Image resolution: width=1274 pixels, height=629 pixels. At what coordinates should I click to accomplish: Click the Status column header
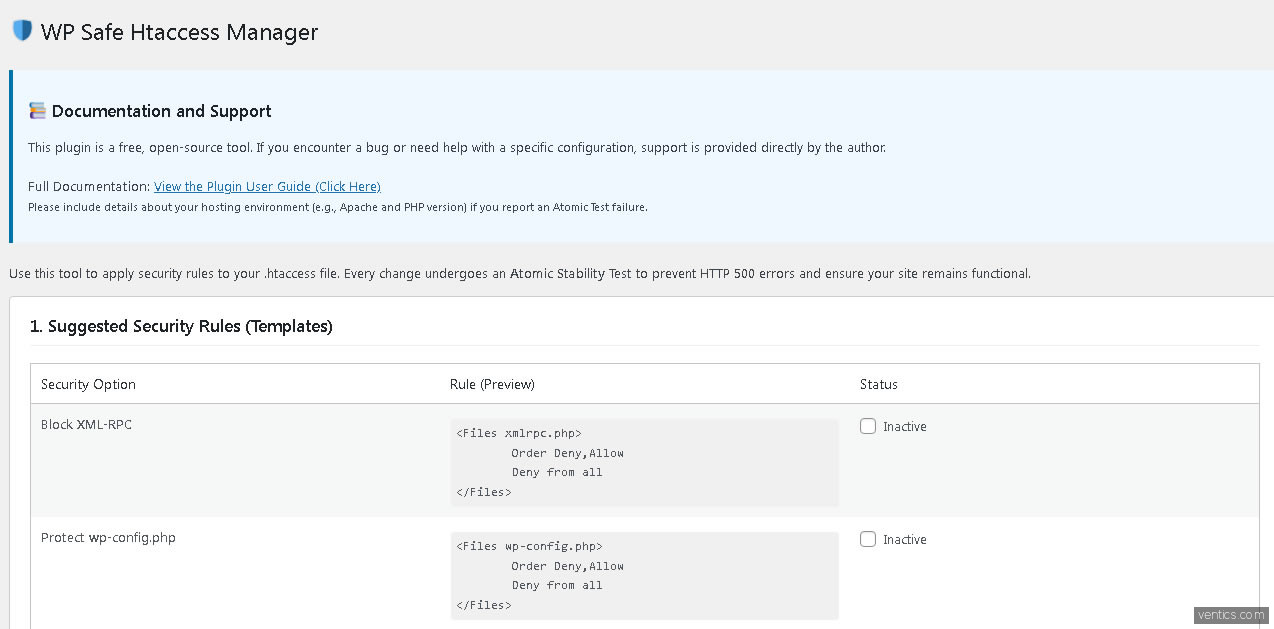[x=878, y=384]
